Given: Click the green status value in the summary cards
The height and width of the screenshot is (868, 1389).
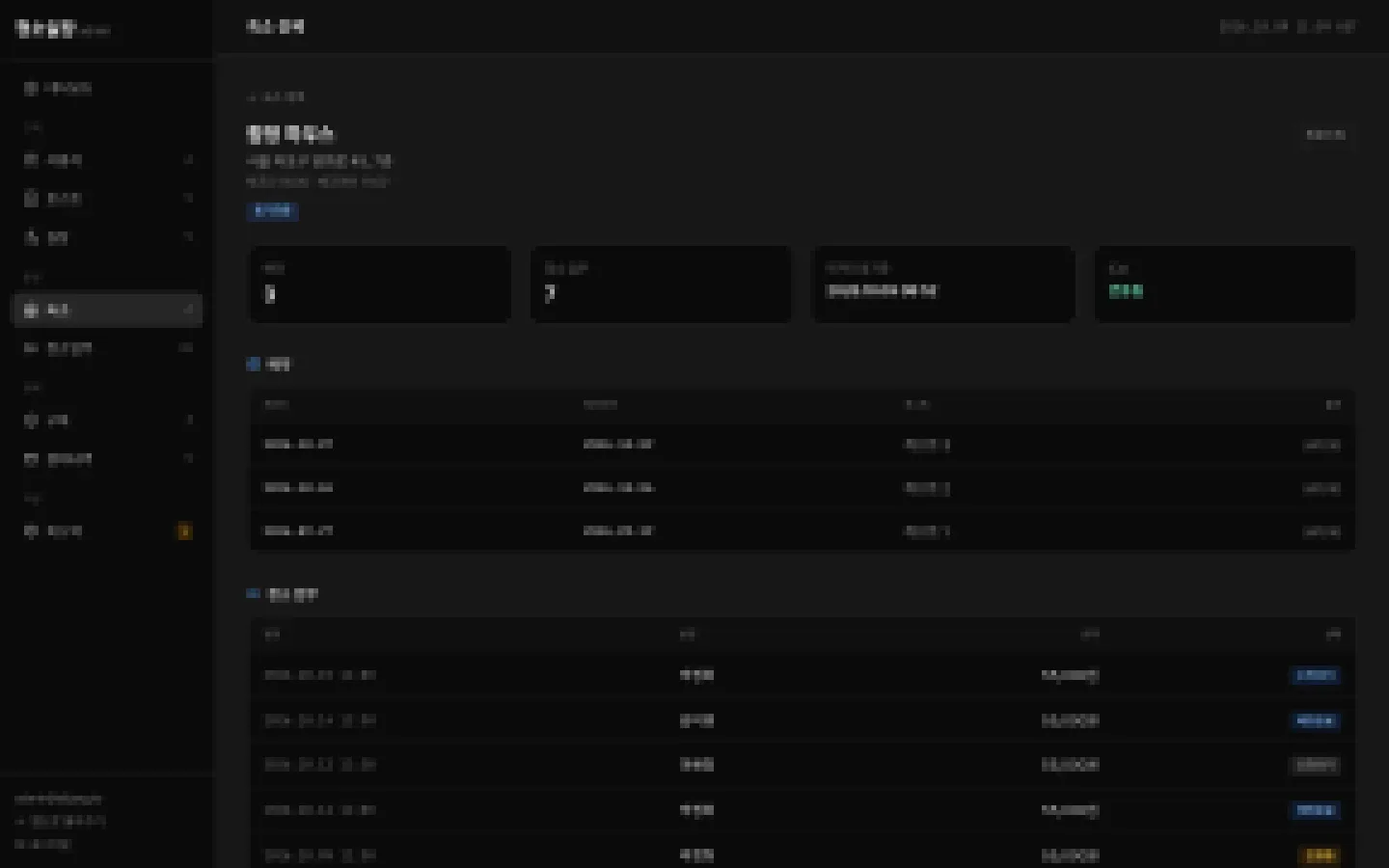Looking at the screenshot, I should (x=1126, y=290).
